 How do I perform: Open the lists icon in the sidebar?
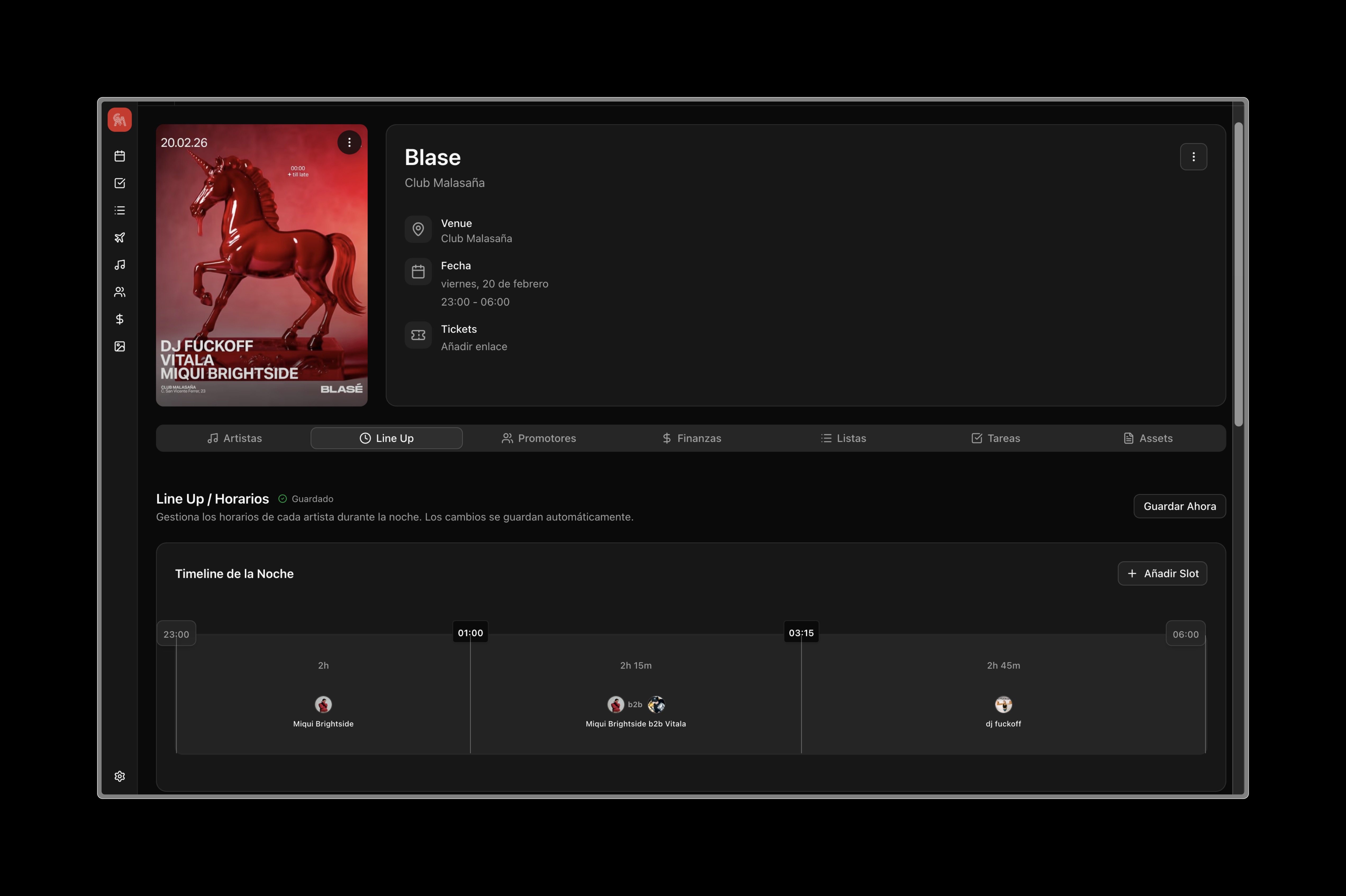pyautogui.click(x=120, y=210)
